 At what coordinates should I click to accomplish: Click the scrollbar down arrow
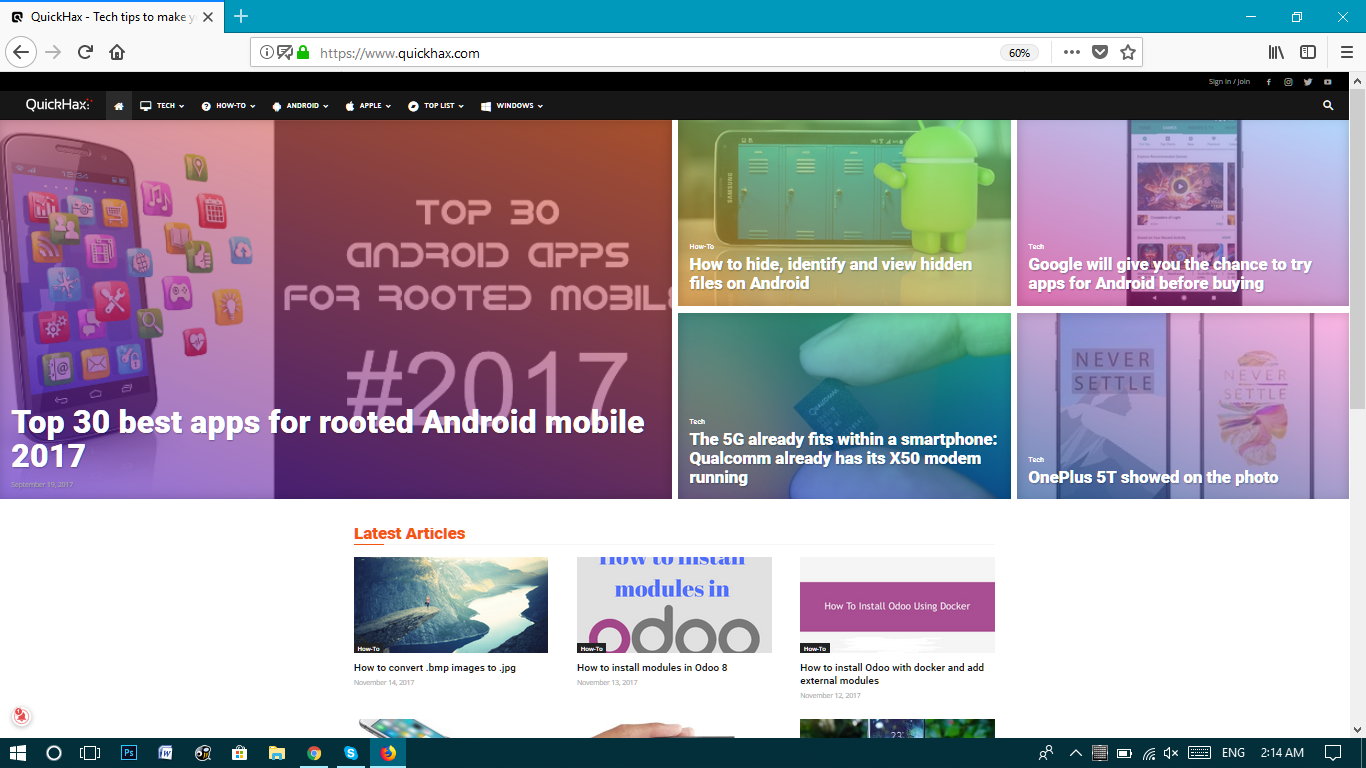[1357, 730]
